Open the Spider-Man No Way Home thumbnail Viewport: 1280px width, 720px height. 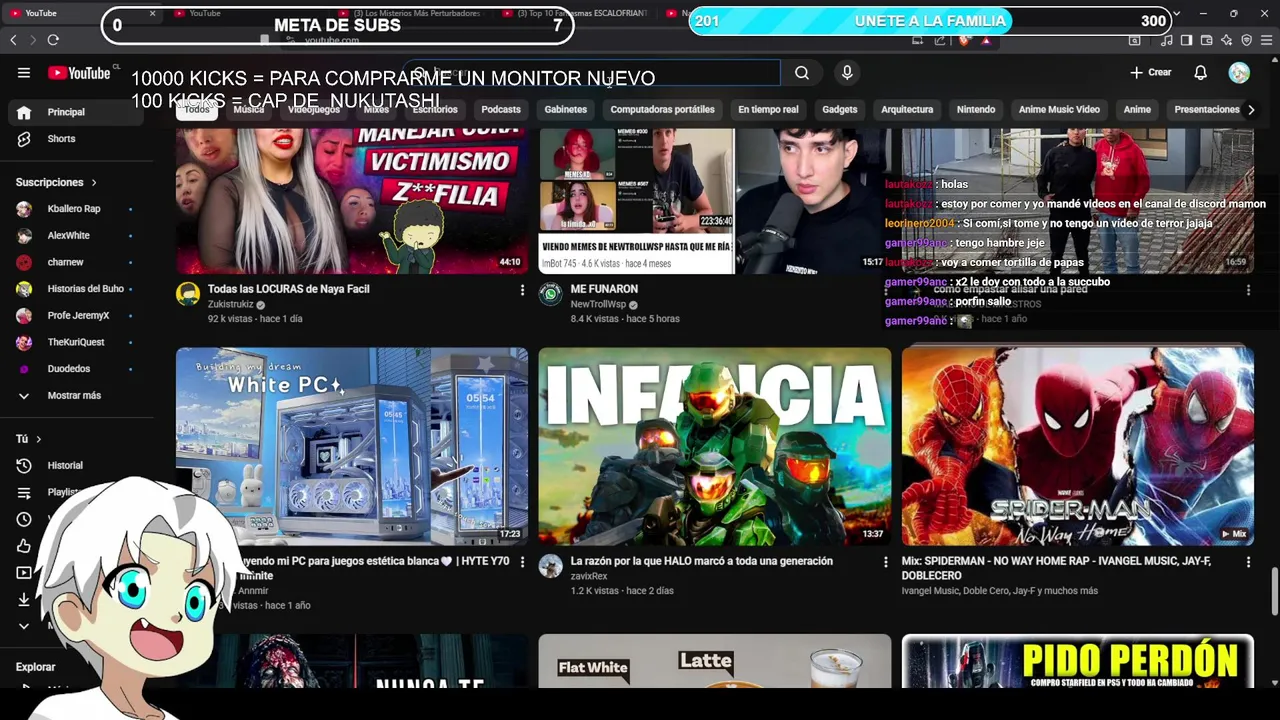point(1077,446)
